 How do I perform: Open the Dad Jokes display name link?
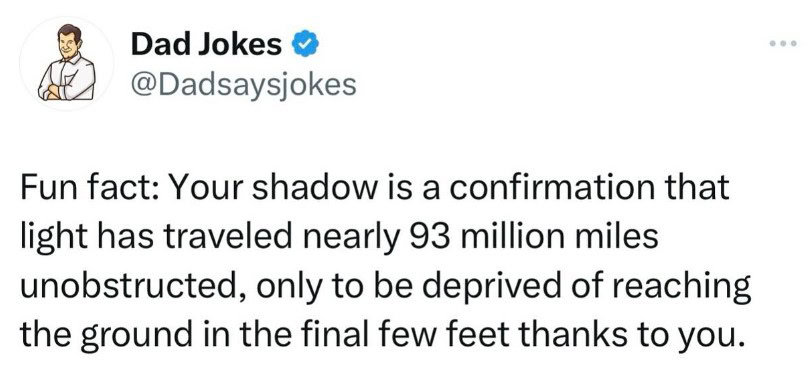point(206,45)
